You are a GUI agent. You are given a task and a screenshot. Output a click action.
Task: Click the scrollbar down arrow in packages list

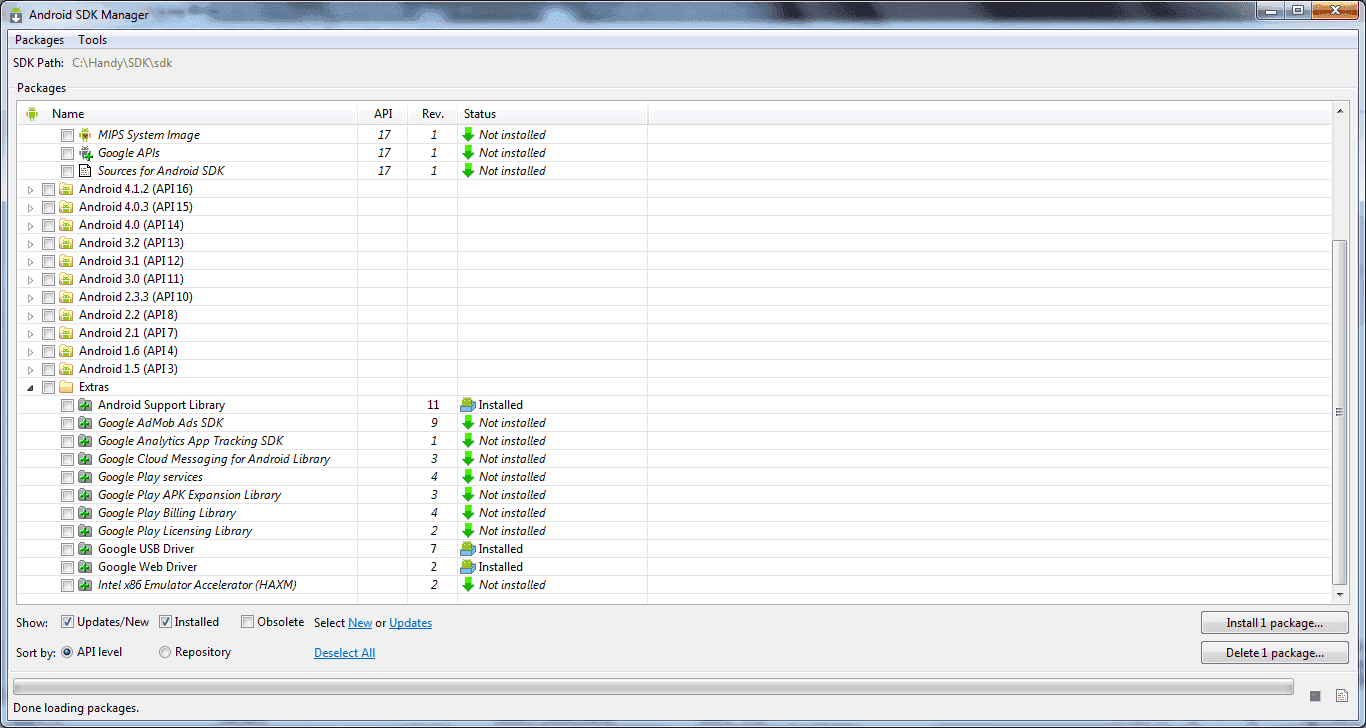click(1341, 596)
